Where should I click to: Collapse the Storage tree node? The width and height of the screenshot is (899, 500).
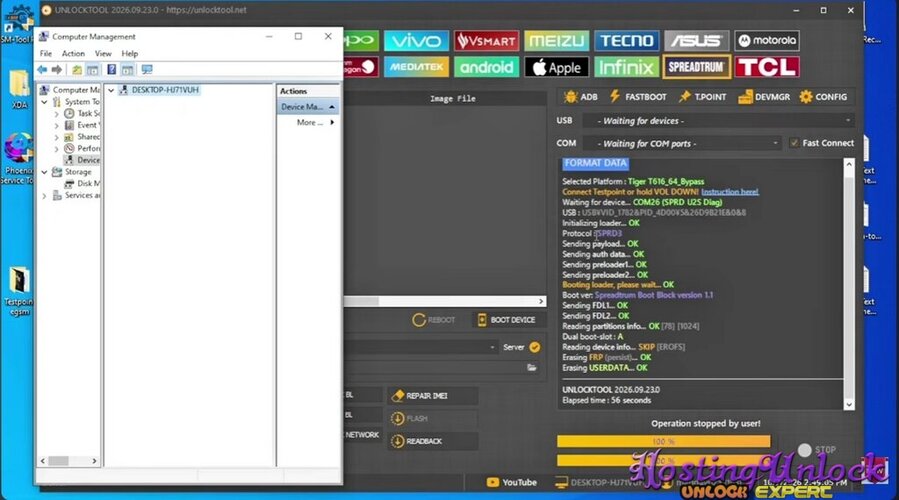(44, 172)
